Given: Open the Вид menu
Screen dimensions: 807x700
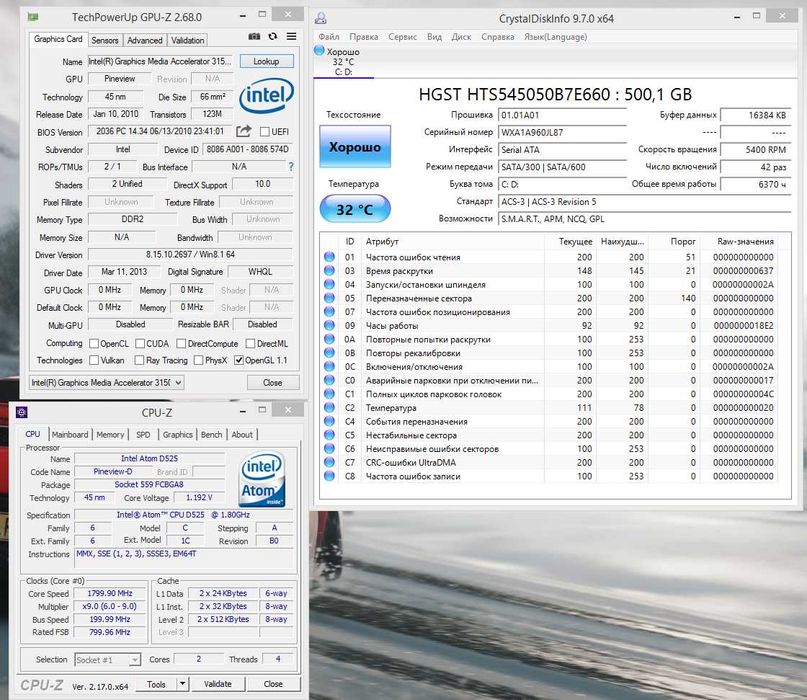Looking at the screenshot, I should click(434, 37).
